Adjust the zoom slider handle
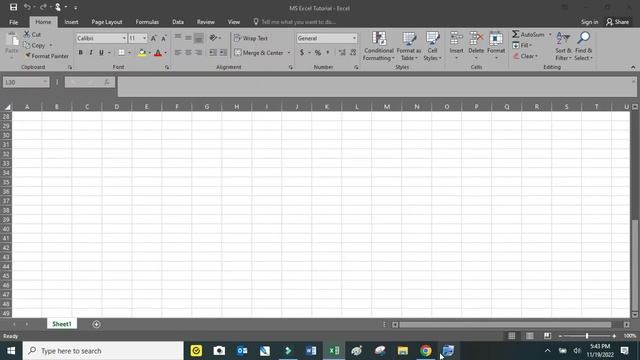The image size is (640, 360). coord(587,336)
